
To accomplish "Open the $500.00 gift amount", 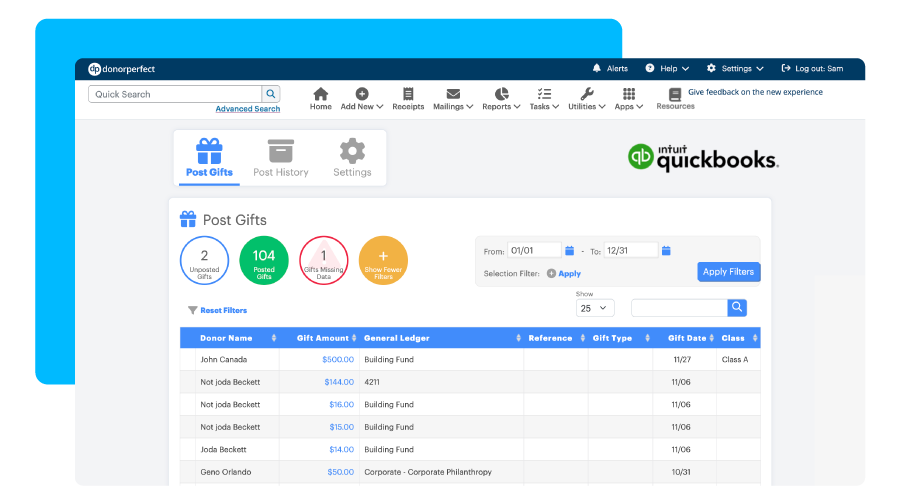I will (x=338, y=359).
